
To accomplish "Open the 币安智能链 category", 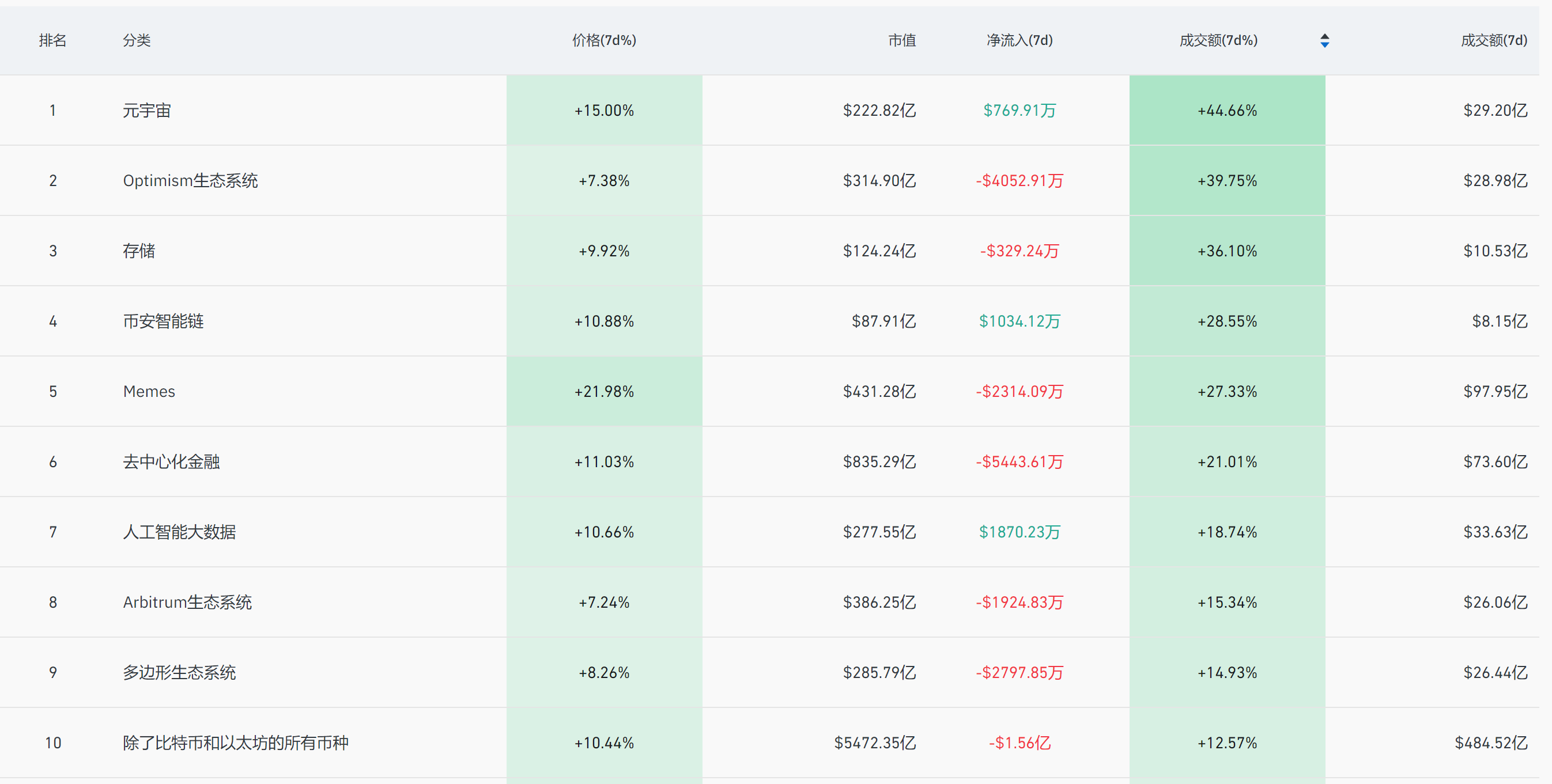I will point(163,321).
